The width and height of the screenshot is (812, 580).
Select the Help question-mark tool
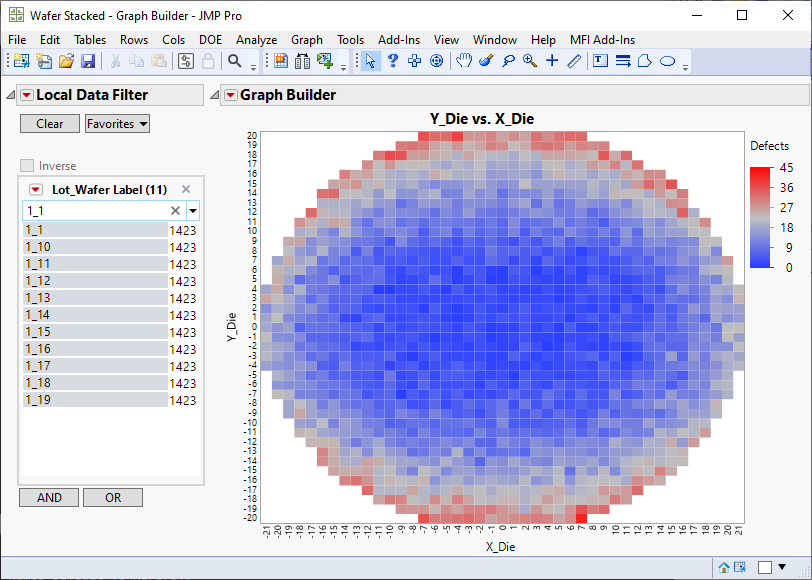point(393,61)
